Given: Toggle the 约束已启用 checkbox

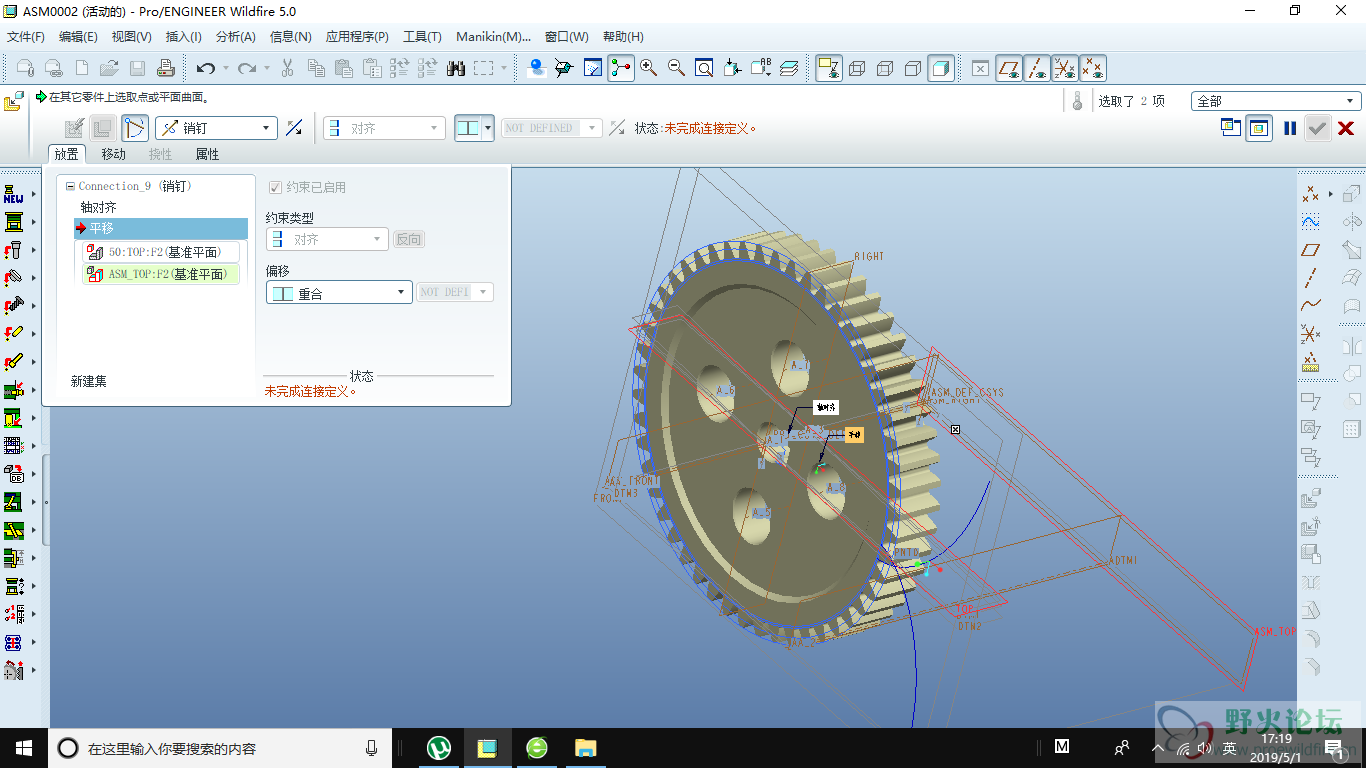Looking at the screenshot, I should click(276, 187).
